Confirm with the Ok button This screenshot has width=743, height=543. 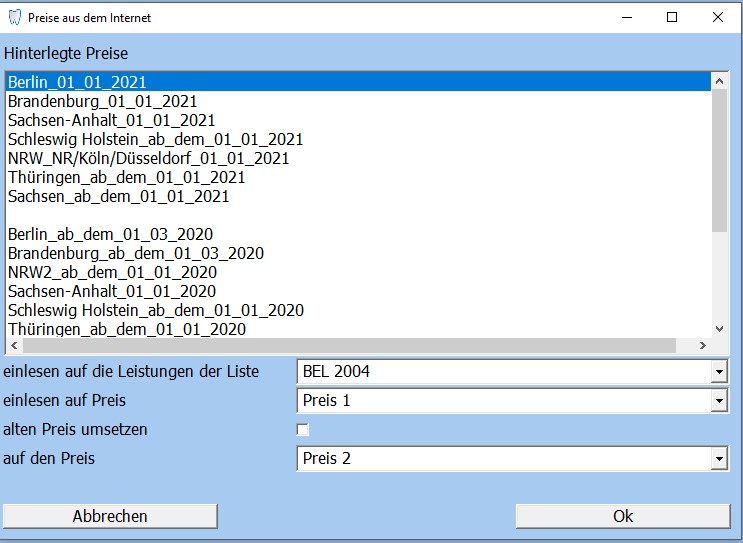(622, 516)
